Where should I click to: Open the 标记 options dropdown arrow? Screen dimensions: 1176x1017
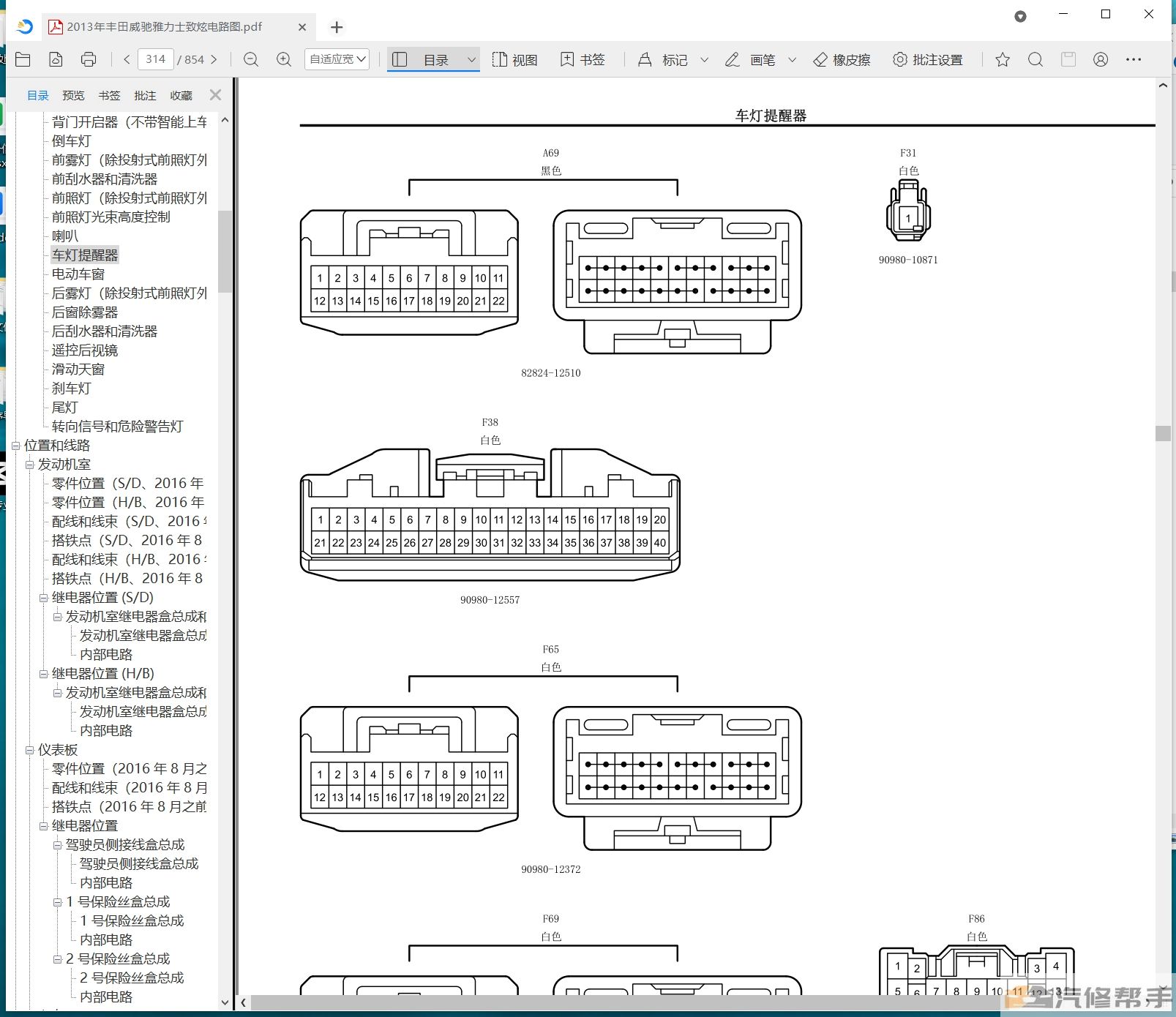(704, 60)
